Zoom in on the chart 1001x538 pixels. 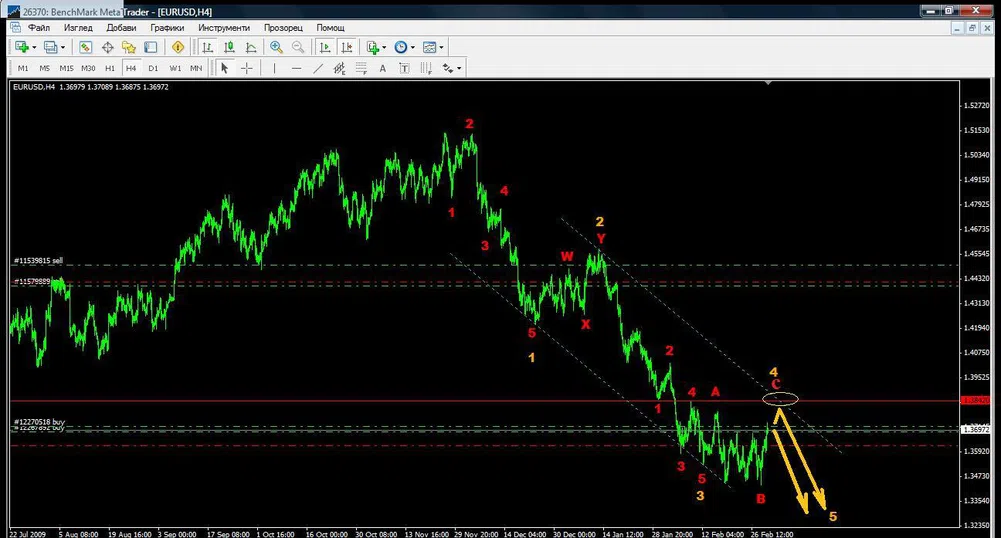coord(276,47)
